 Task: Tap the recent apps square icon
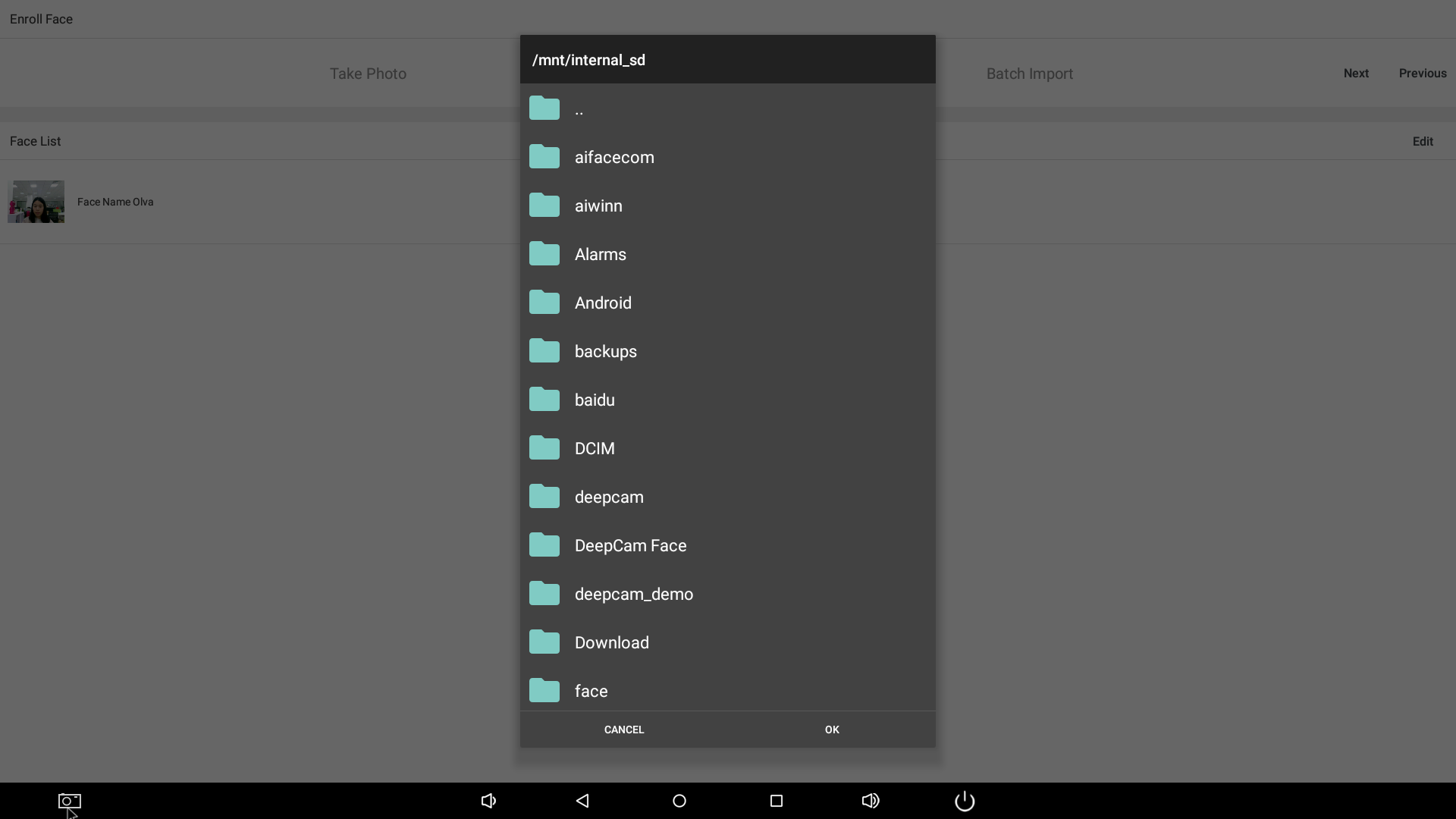click(777, 801)
